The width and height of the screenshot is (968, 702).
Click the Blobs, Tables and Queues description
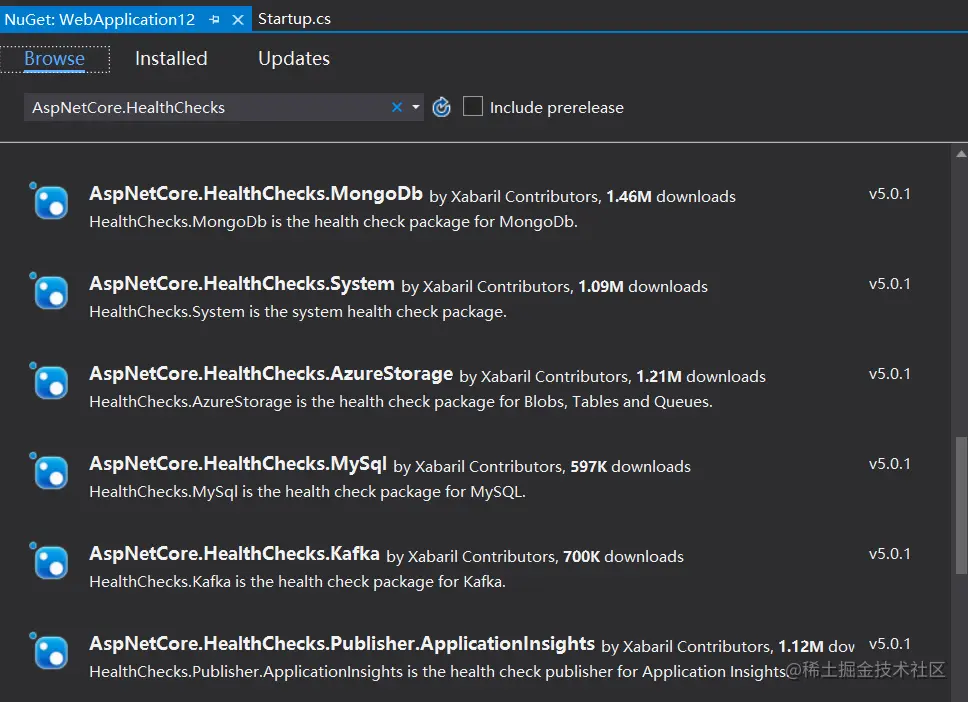click(x=401, y=402)
